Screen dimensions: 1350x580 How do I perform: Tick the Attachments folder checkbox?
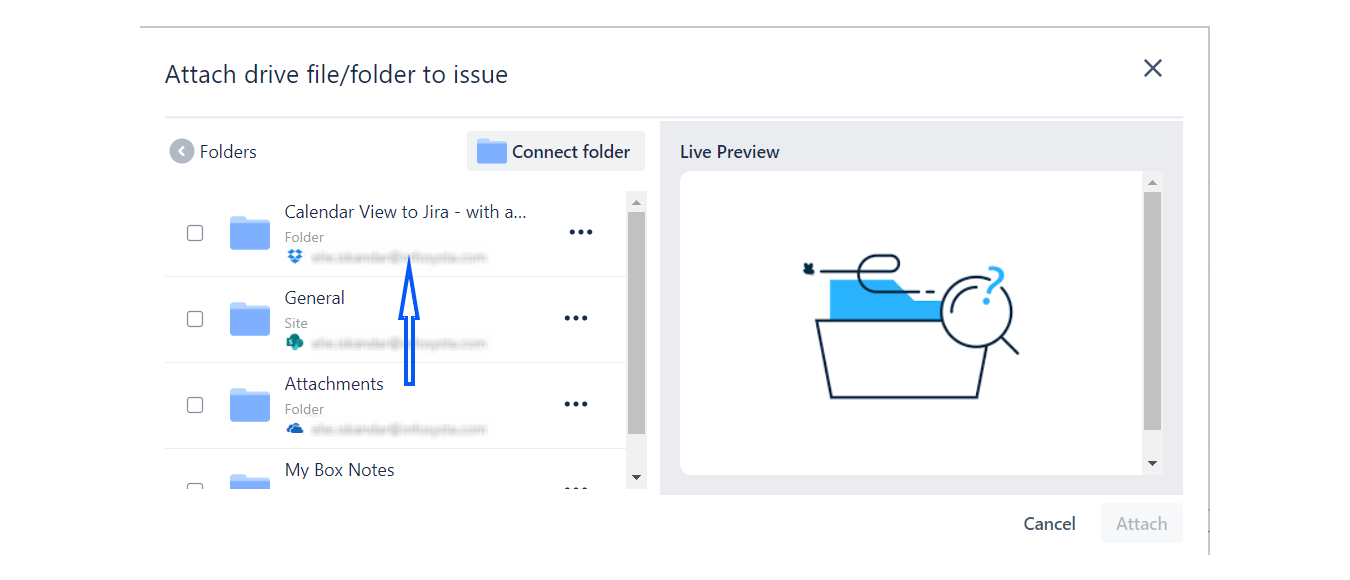point(195,405)
